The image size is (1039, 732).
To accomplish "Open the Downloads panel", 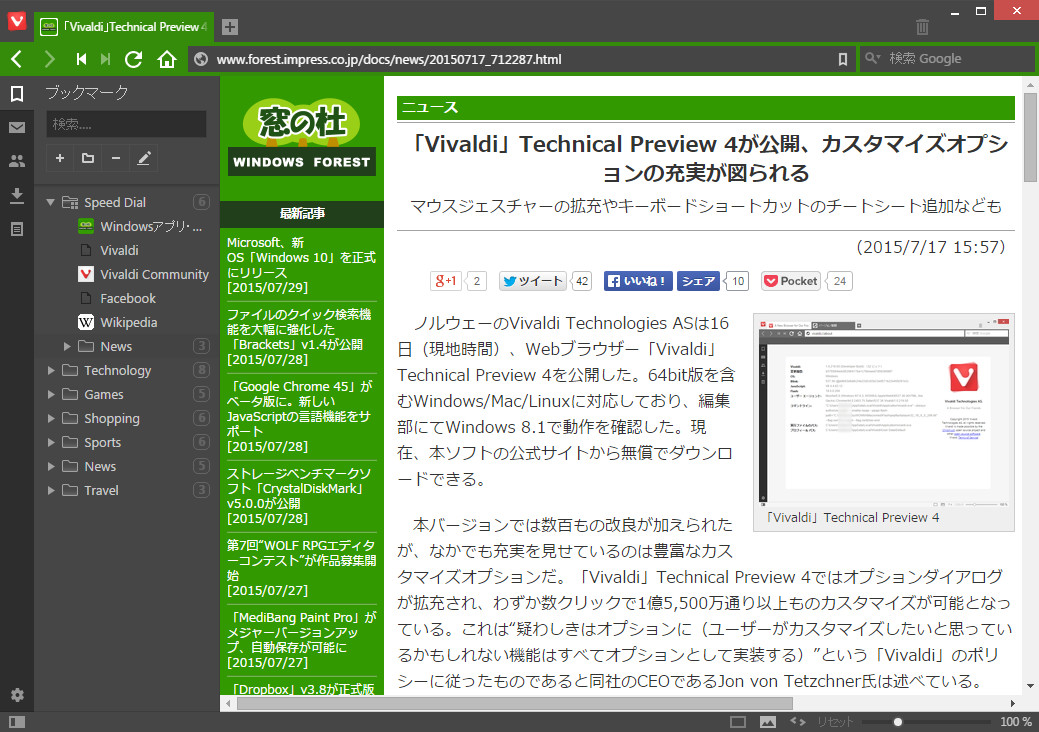I will click(16, 196).
